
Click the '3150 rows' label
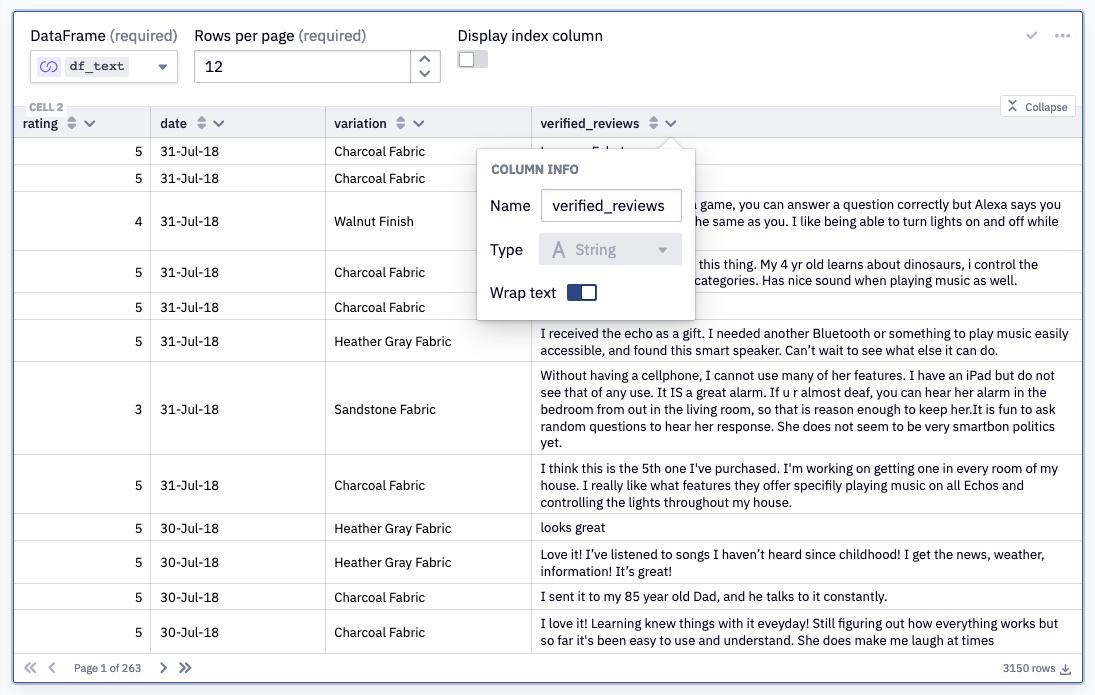[x=1029, y=668]
